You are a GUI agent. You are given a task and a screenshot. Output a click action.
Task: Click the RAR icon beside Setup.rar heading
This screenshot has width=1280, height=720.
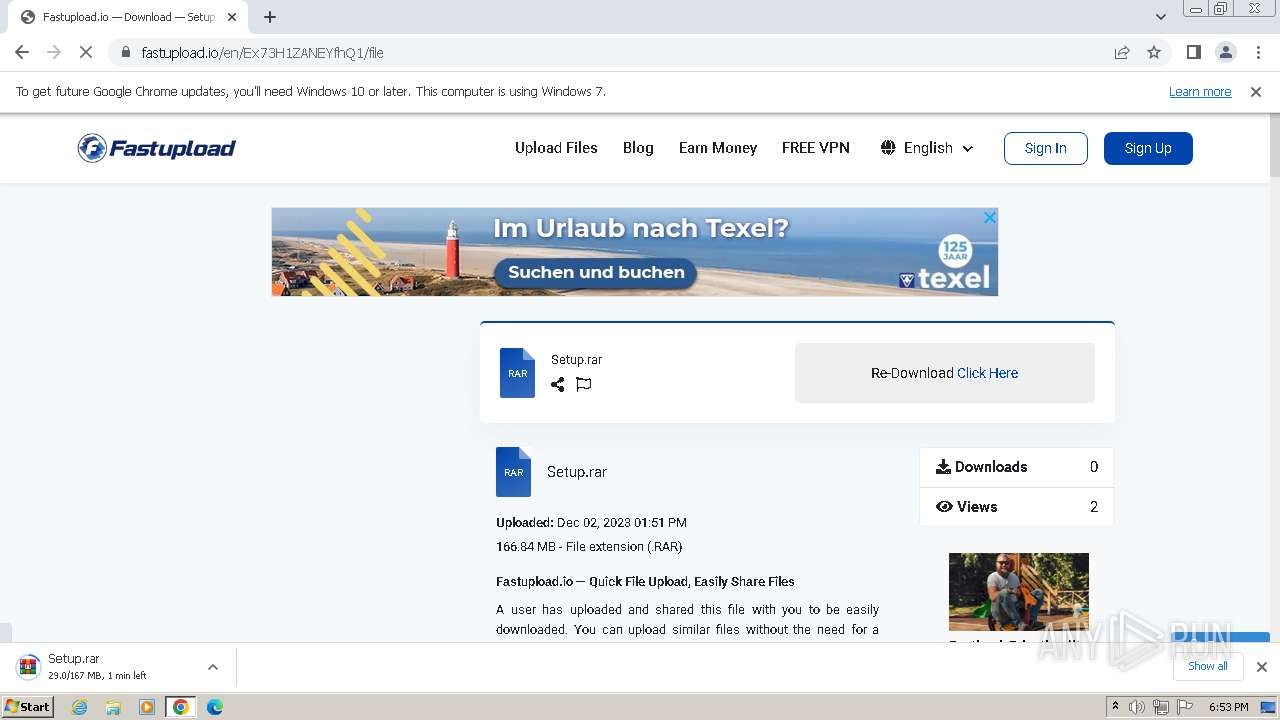pos(513,472)
